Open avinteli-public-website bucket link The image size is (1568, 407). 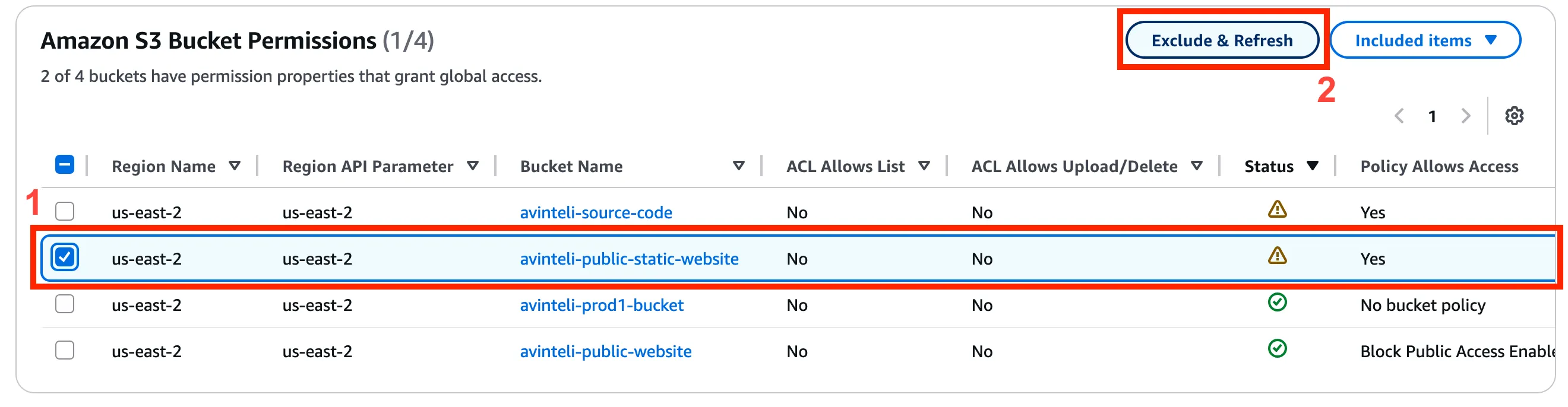click(x=605, y=351)
